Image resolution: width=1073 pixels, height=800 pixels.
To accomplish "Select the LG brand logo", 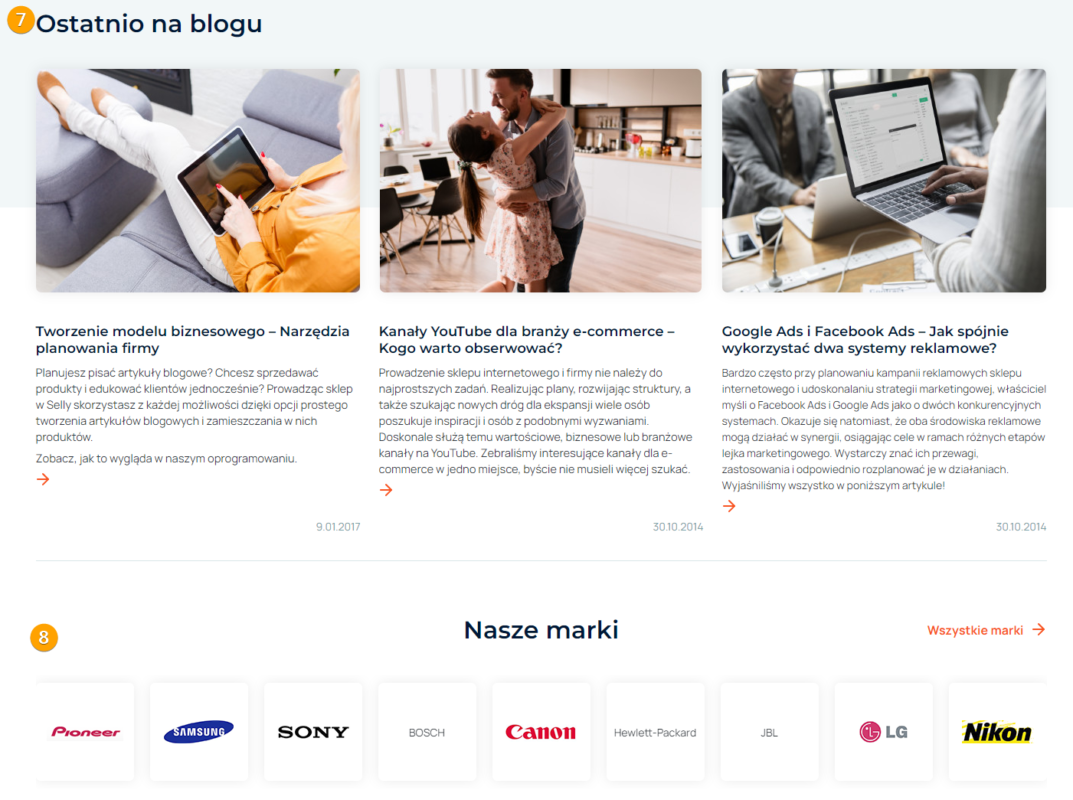I will pyautogui.click(x=883, y=732).
